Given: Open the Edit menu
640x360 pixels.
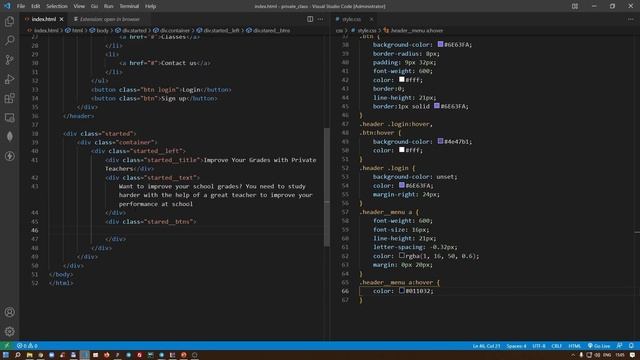Looking at the screenshot, I should click(36, 6).
